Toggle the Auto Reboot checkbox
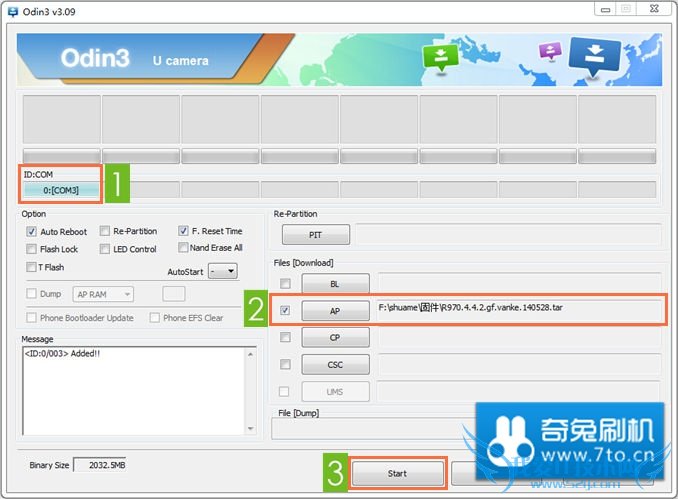 [31, 231]
